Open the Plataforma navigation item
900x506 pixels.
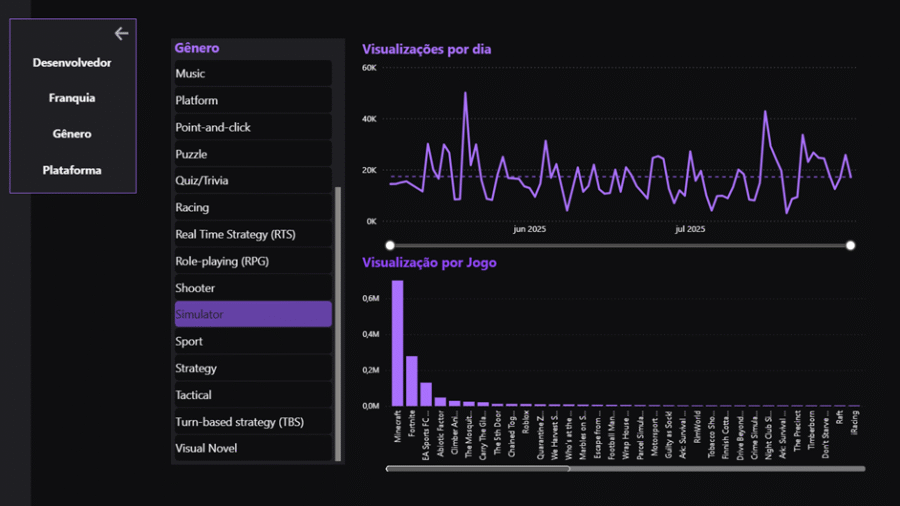[x=72, y=170]
